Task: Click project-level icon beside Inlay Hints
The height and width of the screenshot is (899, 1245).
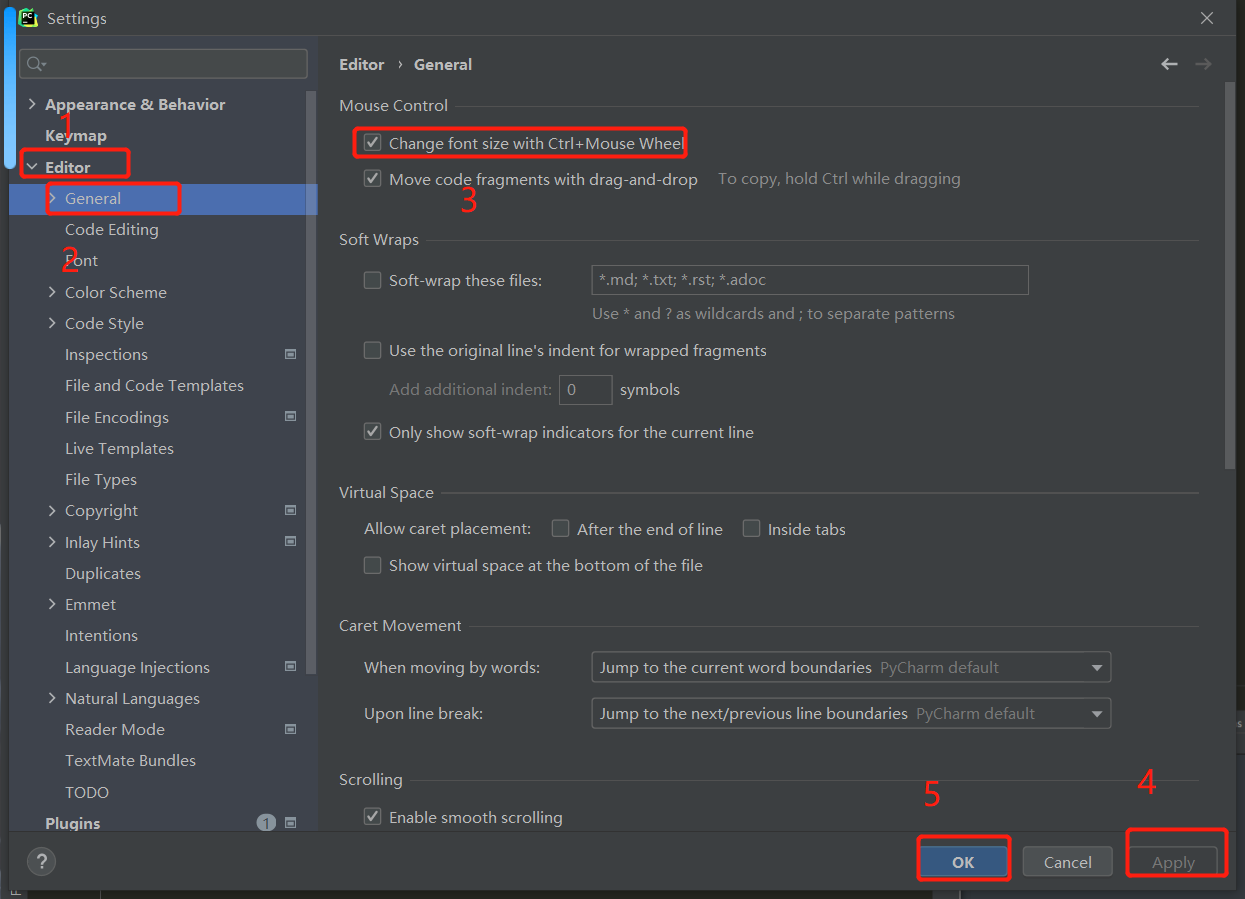Action: [290, 542]
